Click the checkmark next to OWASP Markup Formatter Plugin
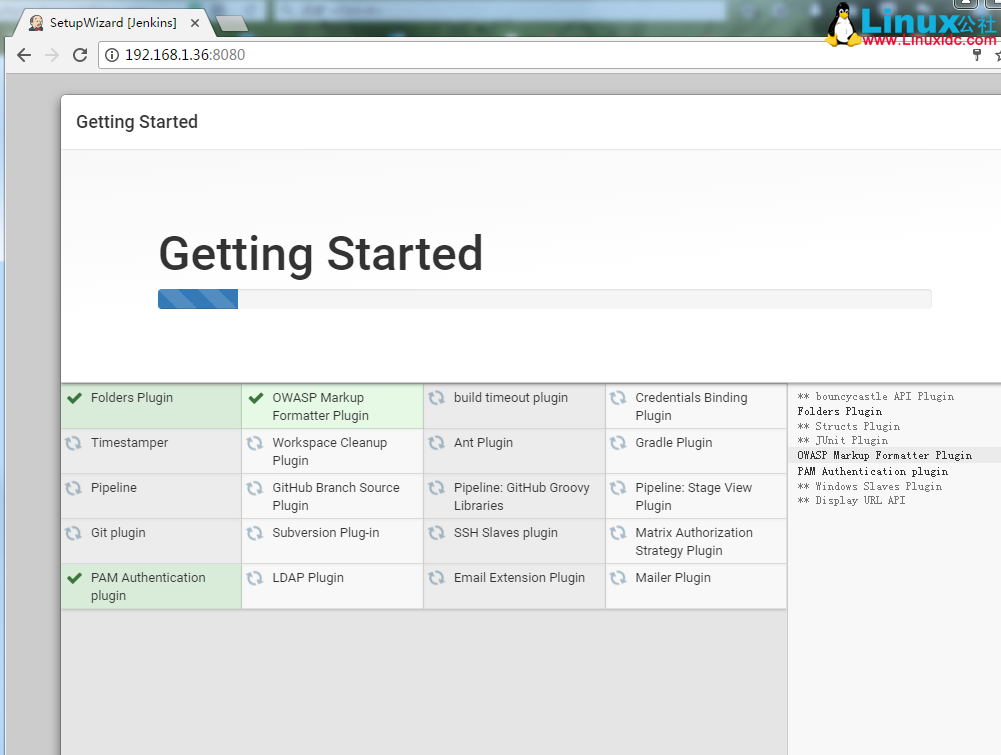Image resolution: width=1001 pixels, height=755 pixels. tap(256, 397)
